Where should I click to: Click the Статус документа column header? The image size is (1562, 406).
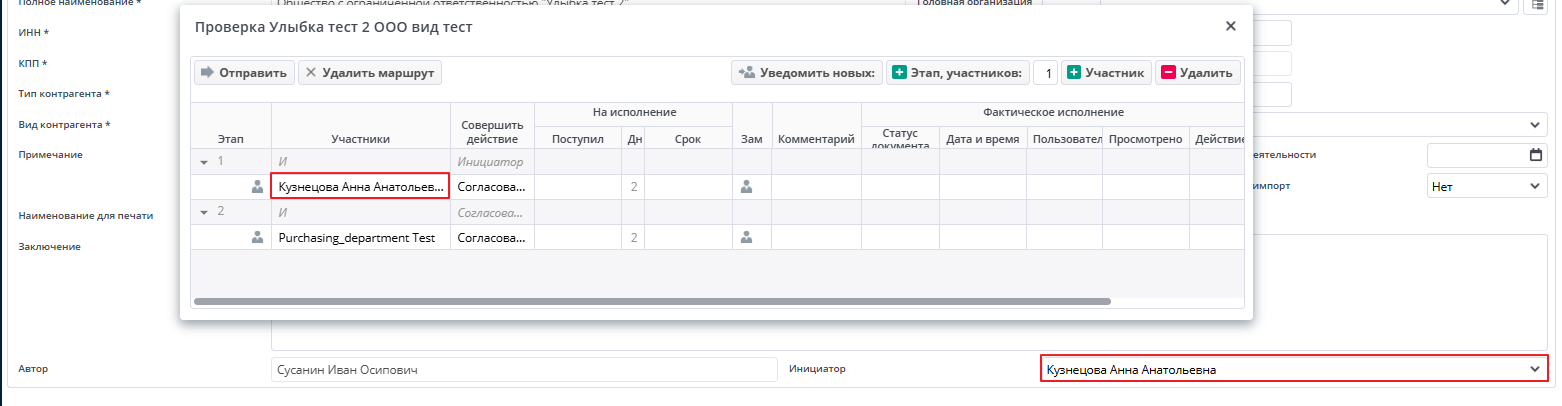pyautogui.click(x=900, y=139)
